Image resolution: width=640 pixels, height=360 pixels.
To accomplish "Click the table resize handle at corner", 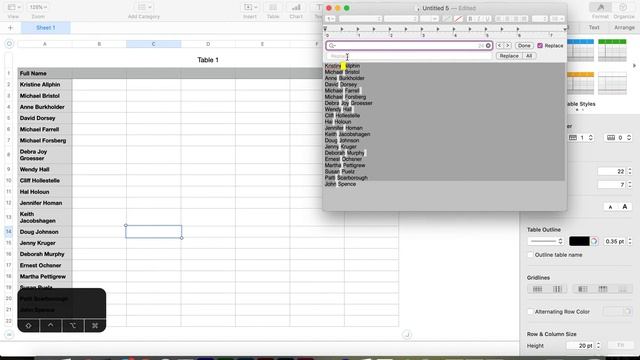I will coord(407,334).
